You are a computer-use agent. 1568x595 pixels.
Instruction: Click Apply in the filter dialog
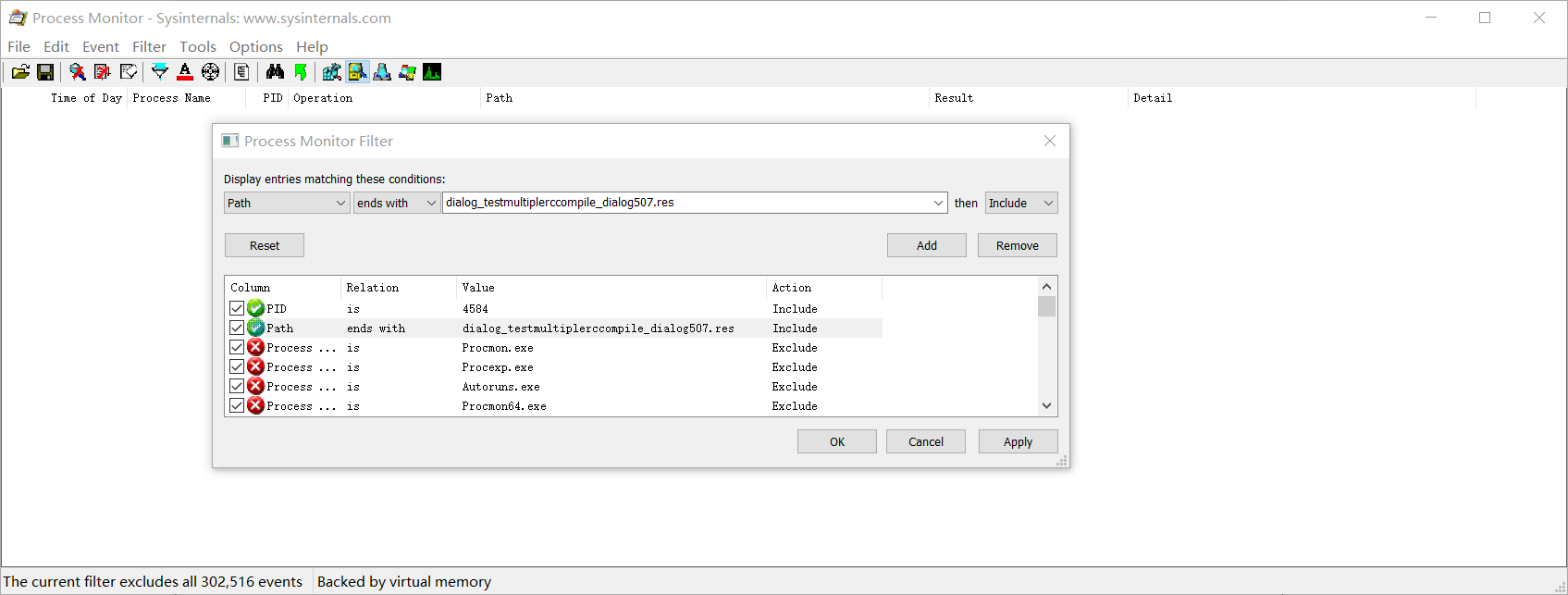point(1019,441)
